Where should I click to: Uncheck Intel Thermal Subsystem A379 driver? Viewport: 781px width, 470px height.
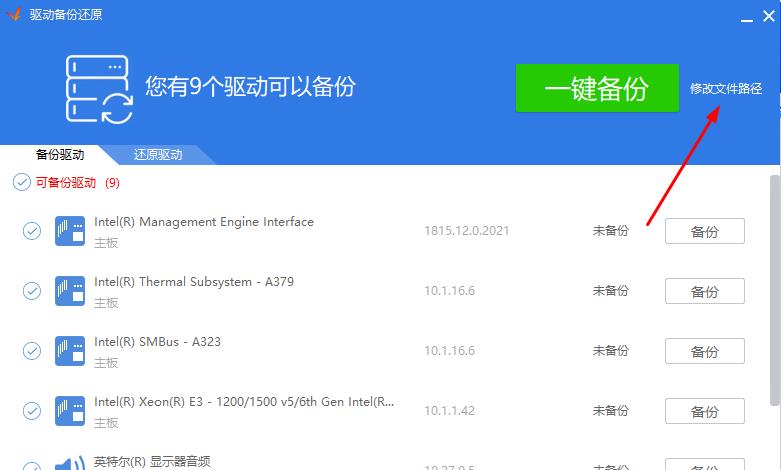(32, 291)
